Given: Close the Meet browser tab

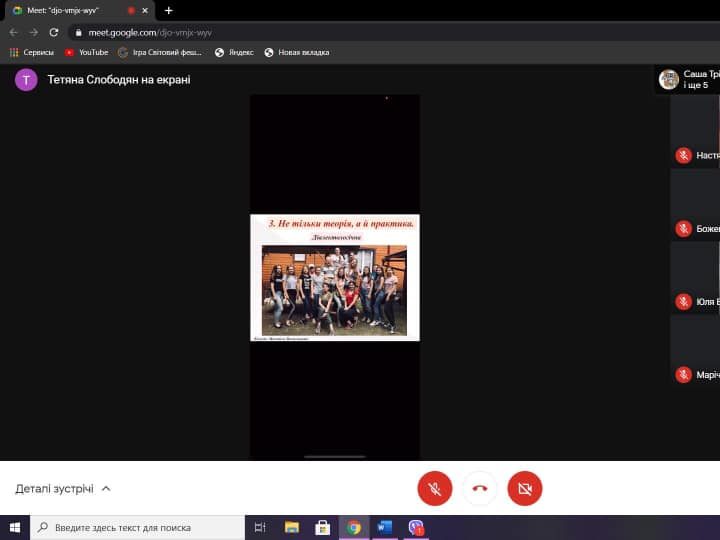Looking at the screenshot, I should click(x=145, y=11).
